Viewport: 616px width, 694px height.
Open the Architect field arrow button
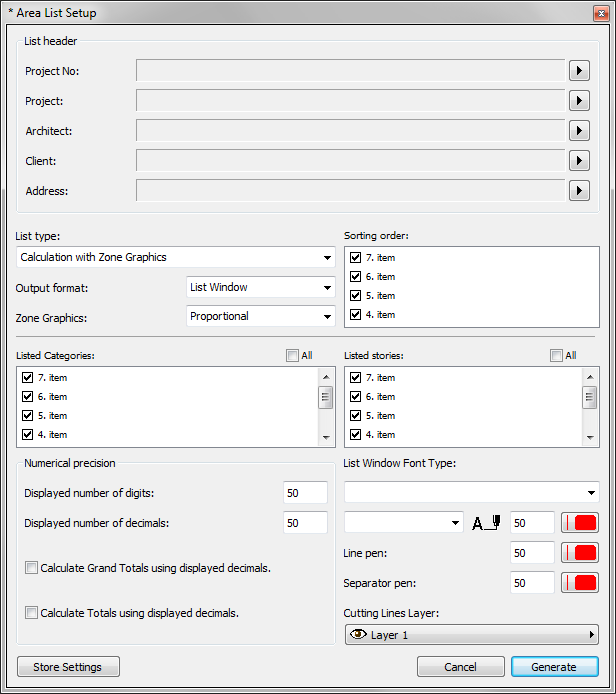(579, 130)
